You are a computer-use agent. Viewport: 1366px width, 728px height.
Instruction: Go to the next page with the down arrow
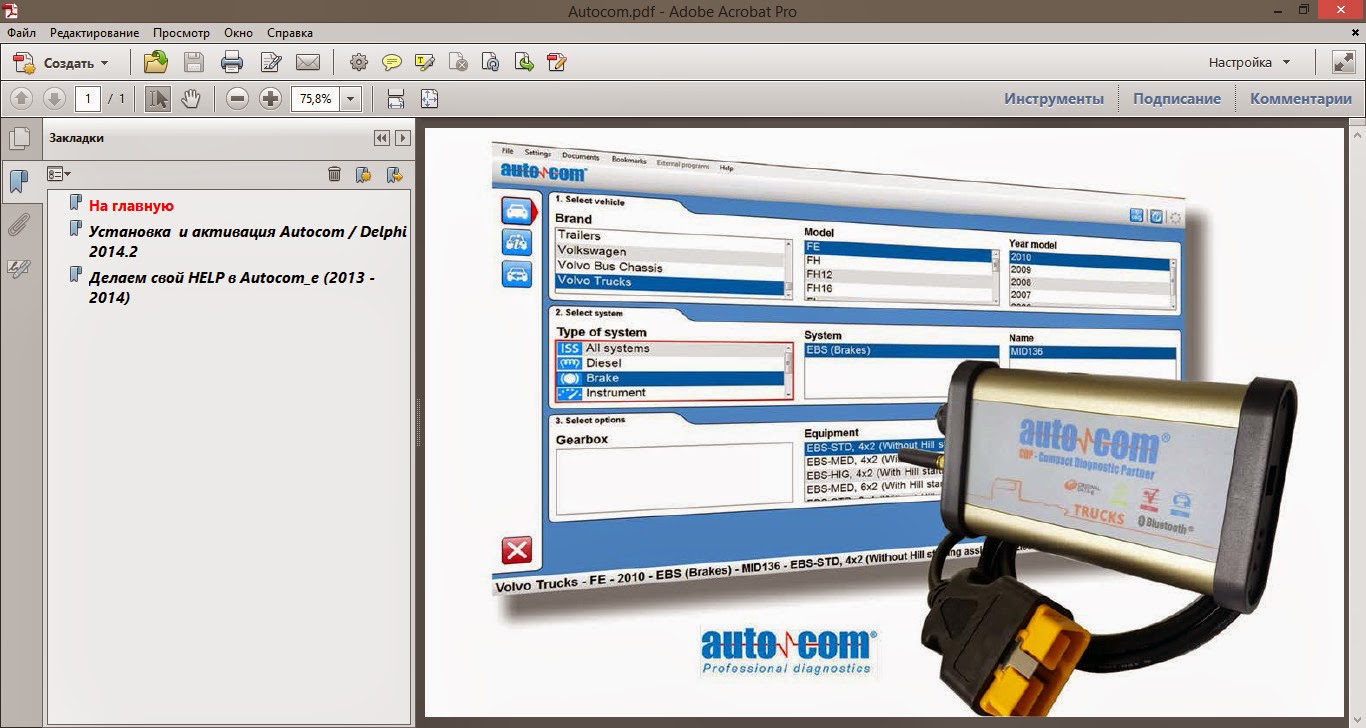click(55, 99)
